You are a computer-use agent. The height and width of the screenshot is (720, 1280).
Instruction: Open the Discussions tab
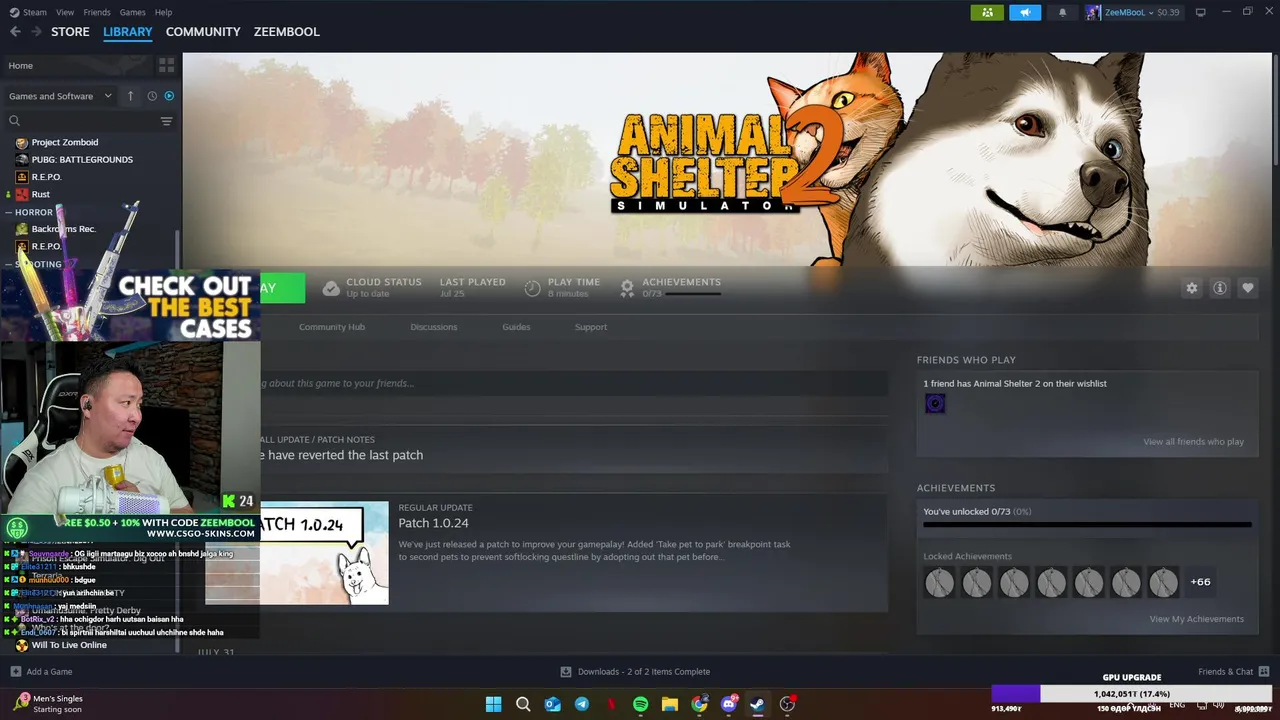click(434, 327)
